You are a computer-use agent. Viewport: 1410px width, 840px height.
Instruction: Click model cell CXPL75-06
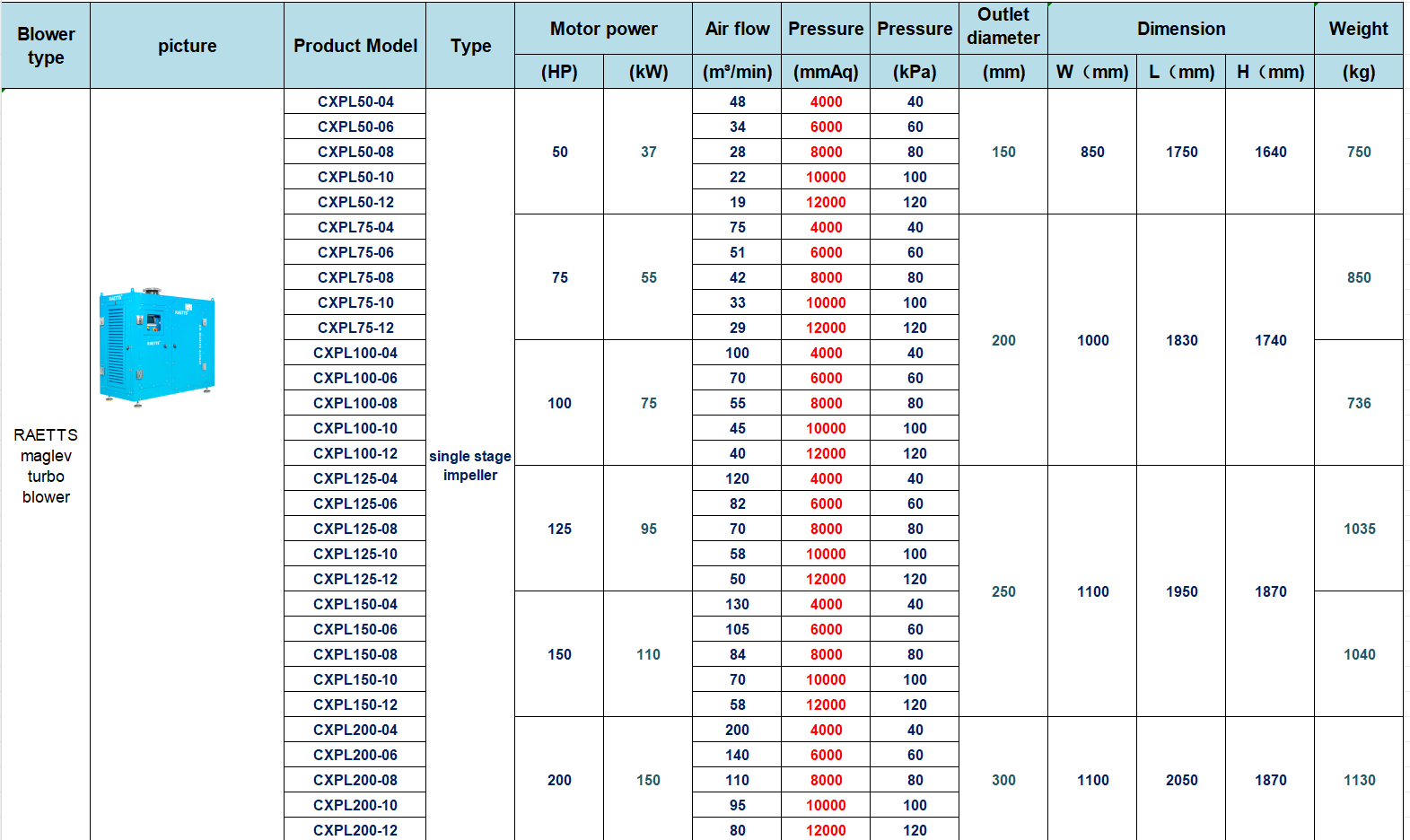tap(355, 252)
